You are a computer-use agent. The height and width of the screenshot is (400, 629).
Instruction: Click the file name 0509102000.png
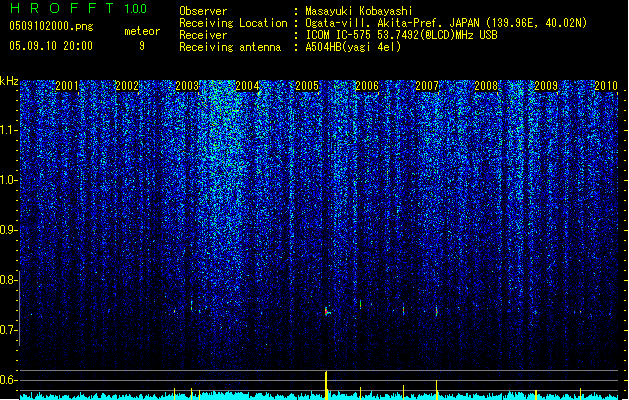pos(51,26)
